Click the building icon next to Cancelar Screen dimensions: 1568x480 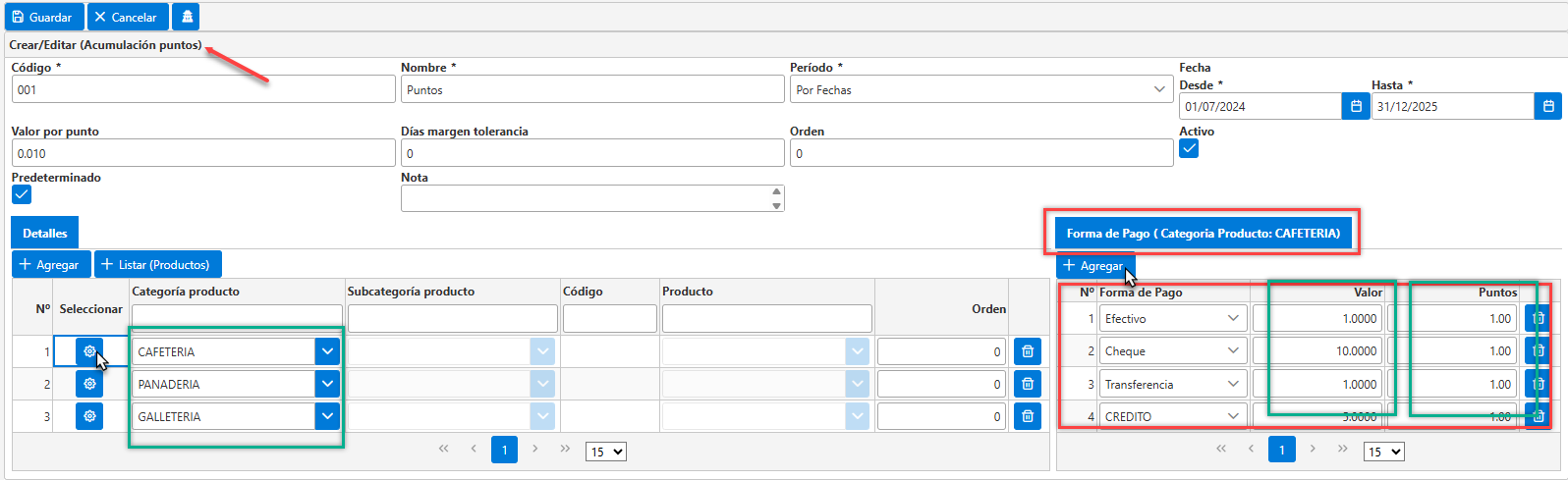click(187, 17)
